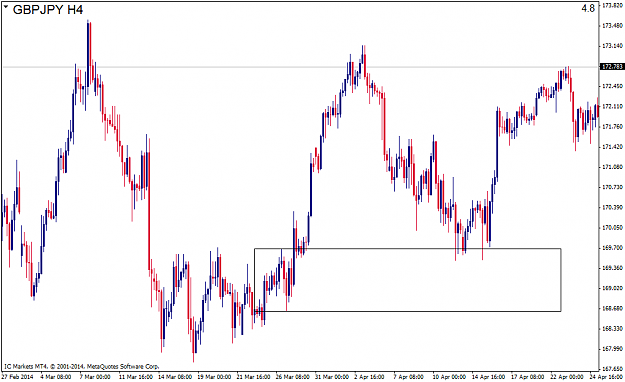Click the 170.050 price axis label
This screenshot has width=625, height=382.
pos(613,228)
